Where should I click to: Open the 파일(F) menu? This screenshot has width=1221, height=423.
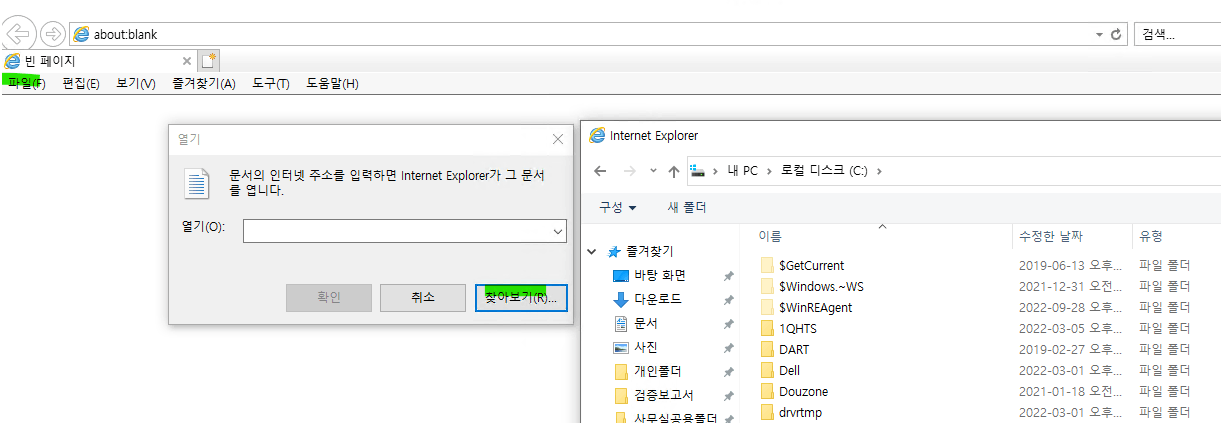[x=26, y=83]
